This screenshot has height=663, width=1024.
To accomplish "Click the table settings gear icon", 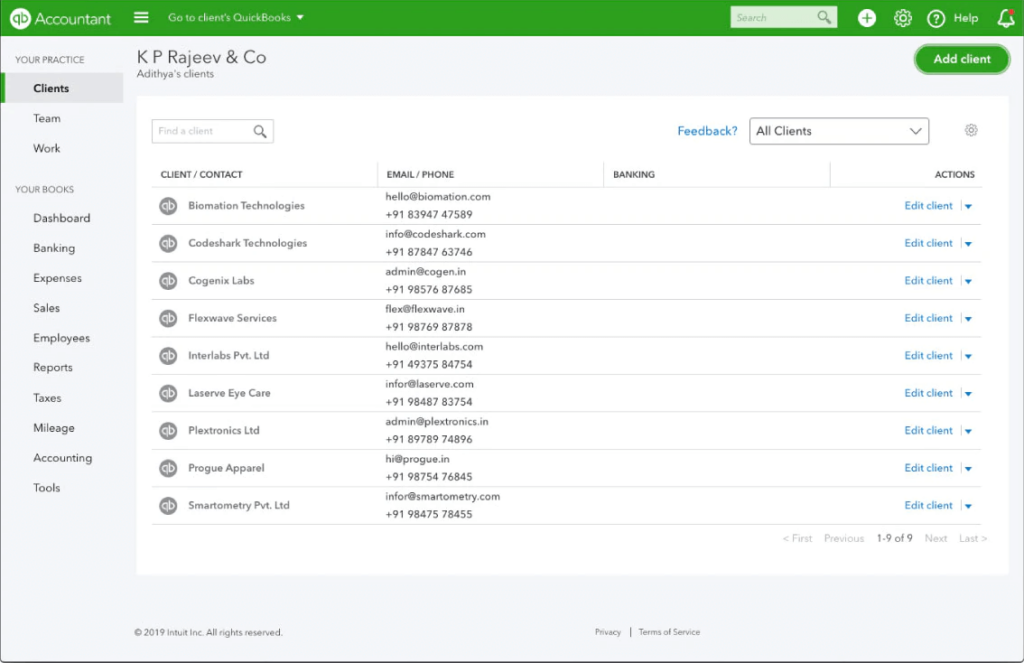I will click(x=971, y=130).
